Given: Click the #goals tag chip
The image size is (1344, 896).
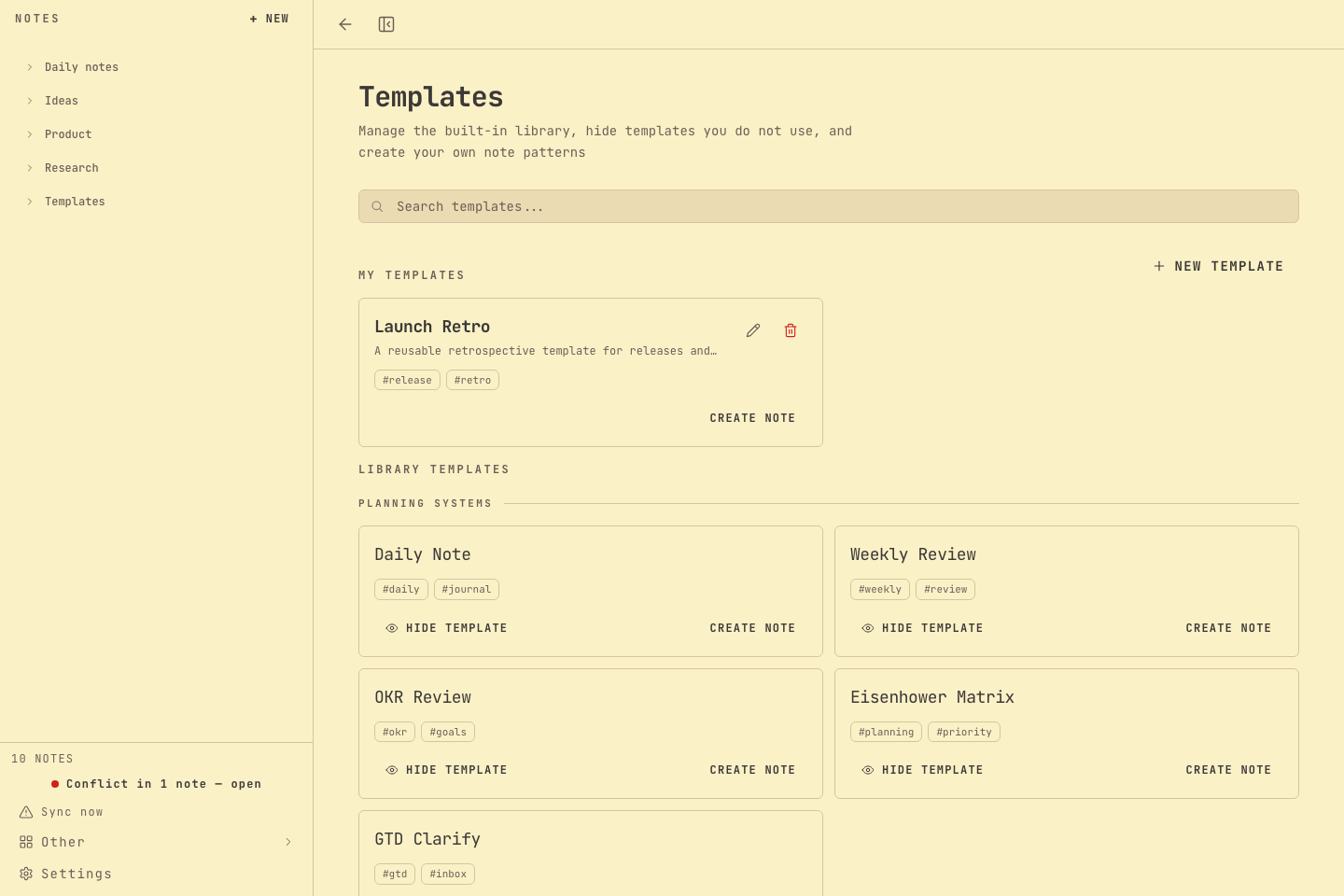Looking at the screenshot, I should [448, 732].
